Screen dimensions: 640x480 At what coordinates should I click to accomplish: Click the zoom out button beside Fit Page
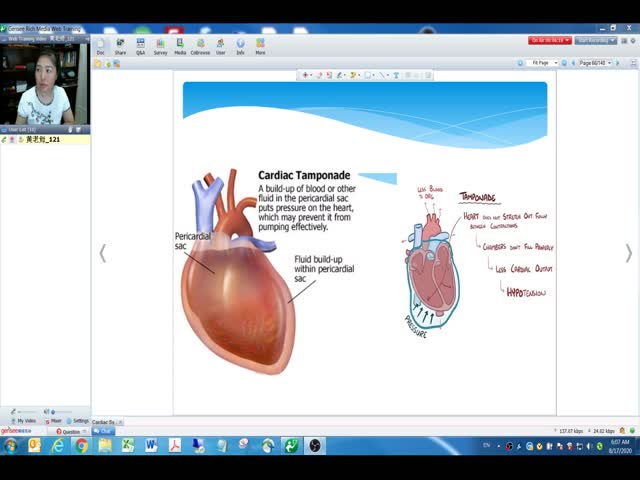coord(520,63)
